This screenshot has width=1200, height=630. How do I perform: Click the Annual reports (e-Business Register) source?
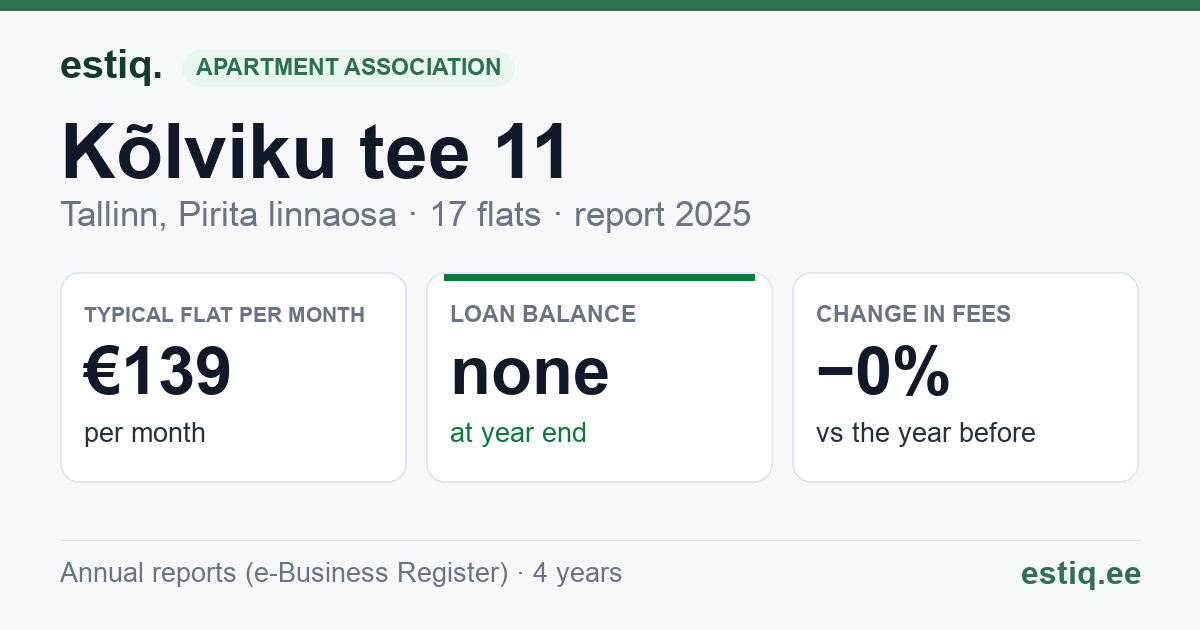[x=284, y=573]
